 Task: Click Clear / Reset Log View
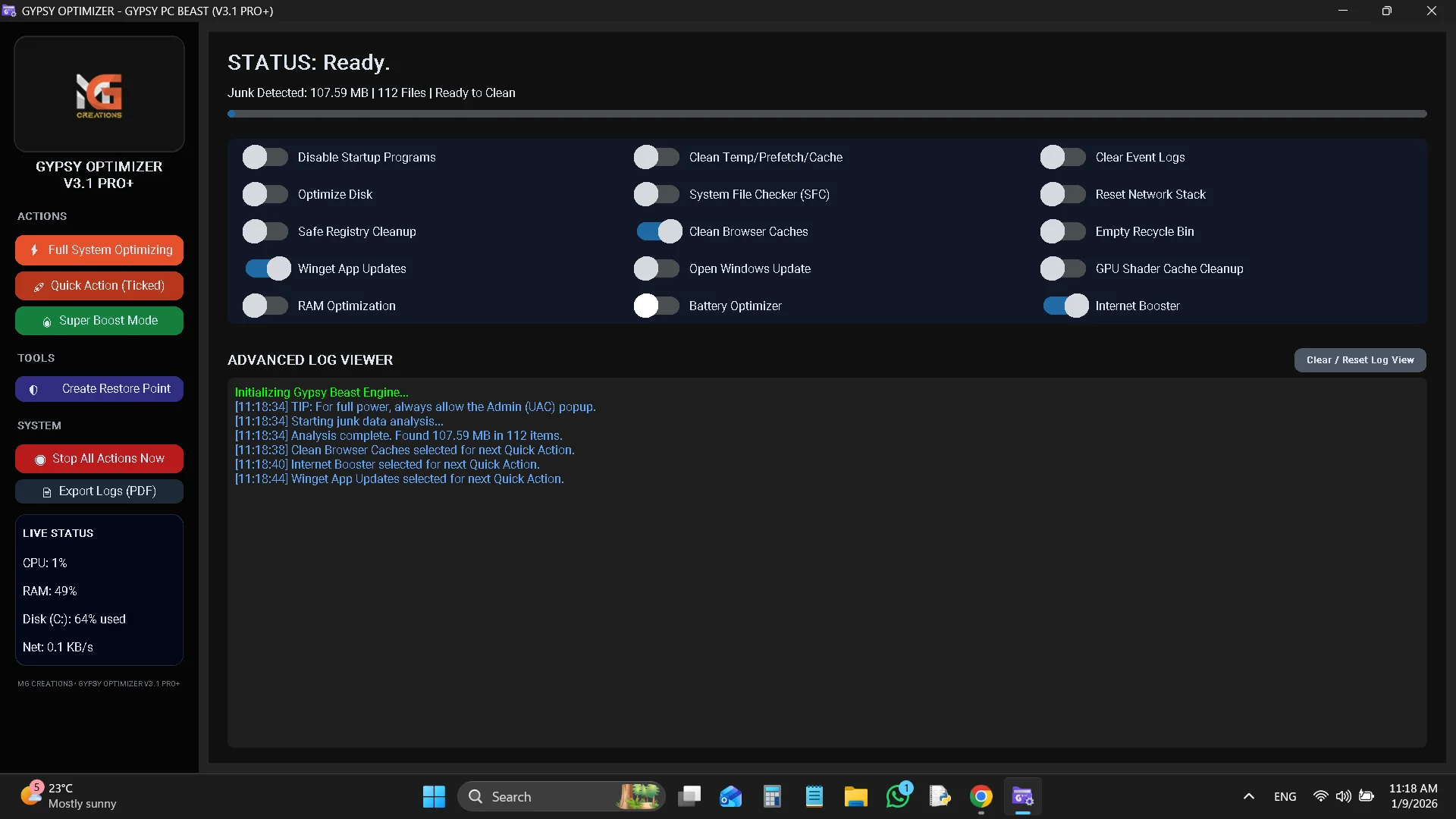[1360, 360]
